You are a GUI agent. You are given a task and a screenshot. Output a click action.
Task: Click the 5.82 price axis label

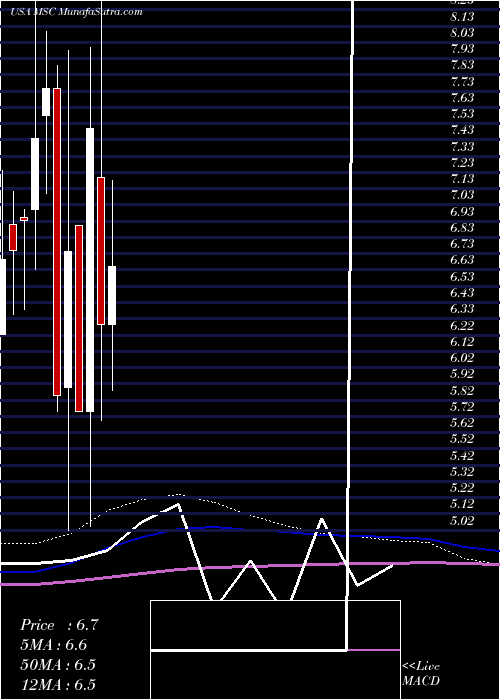click(463, 391)
